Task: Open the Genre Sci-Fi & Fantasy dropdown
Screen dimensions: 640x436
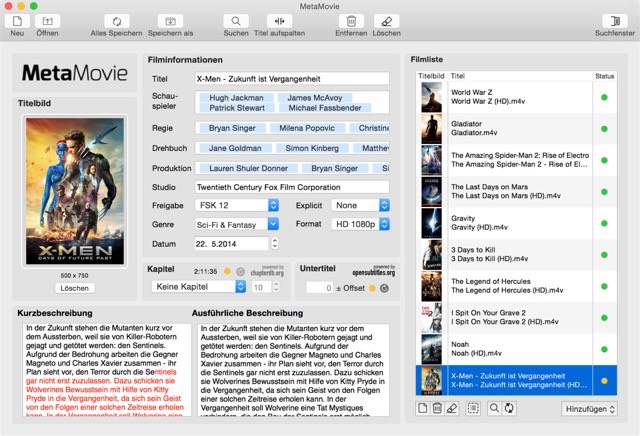Action: pyautogui.click(x=237, y=224)
